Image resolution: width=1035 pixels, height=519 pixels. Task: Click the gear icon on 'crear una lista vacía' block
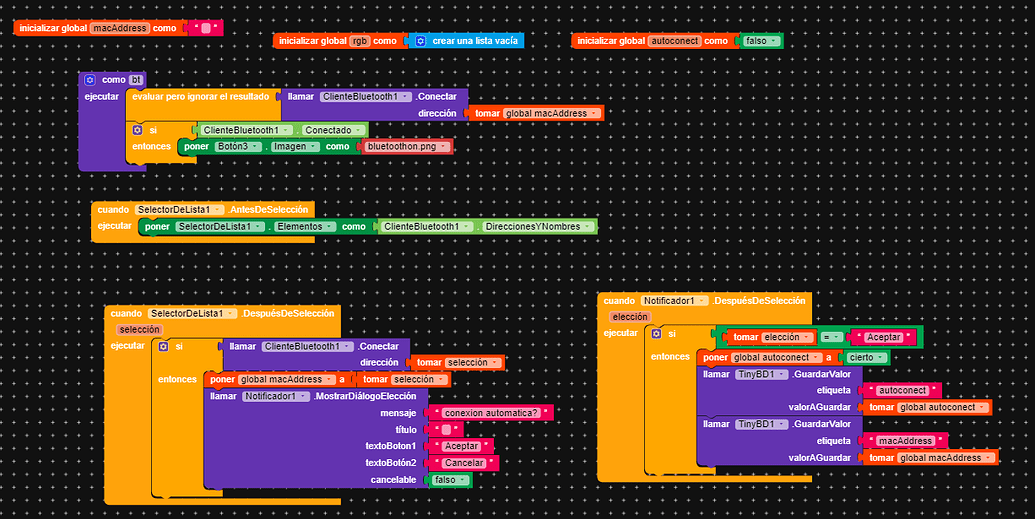coord(420,41)
